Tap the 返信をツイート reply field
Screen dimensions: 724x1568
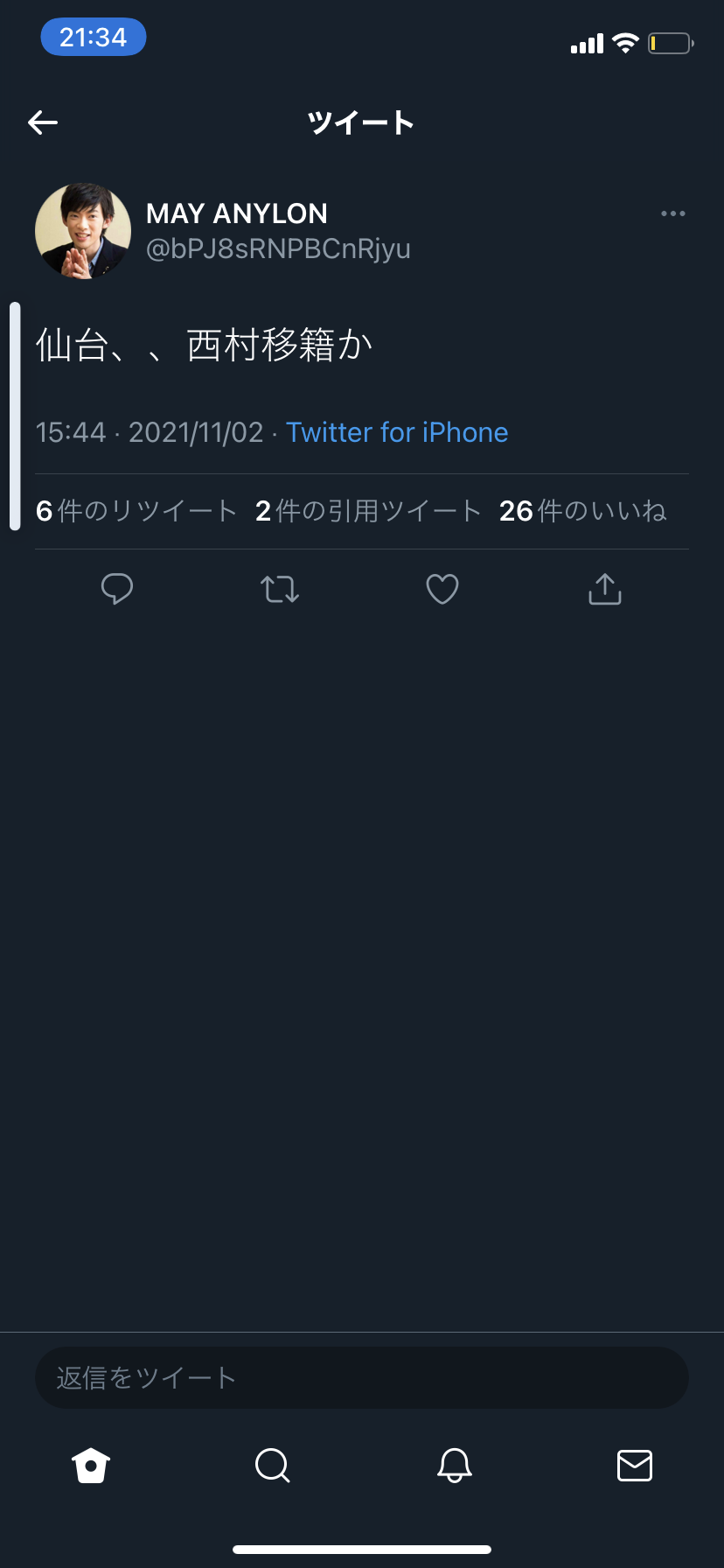coord(362,1378)
